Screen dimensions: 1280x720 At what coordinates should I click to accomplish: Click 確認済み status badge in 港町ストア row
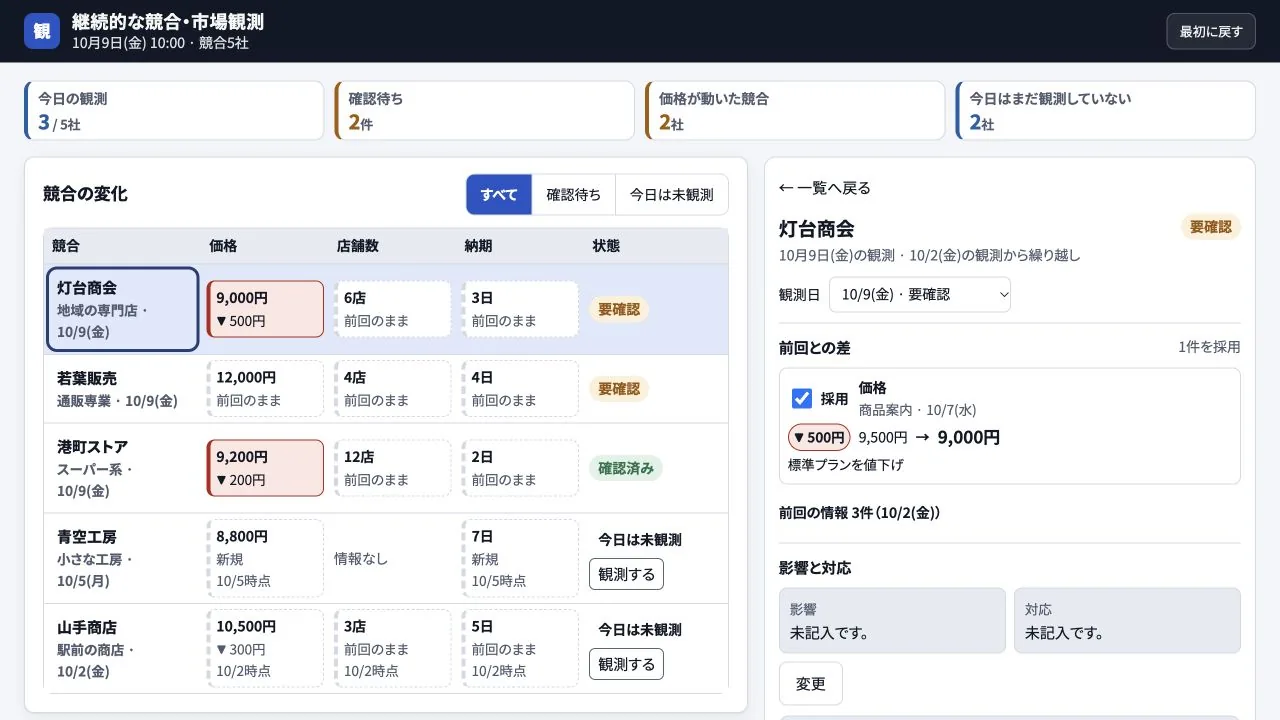tap(626, 468)
